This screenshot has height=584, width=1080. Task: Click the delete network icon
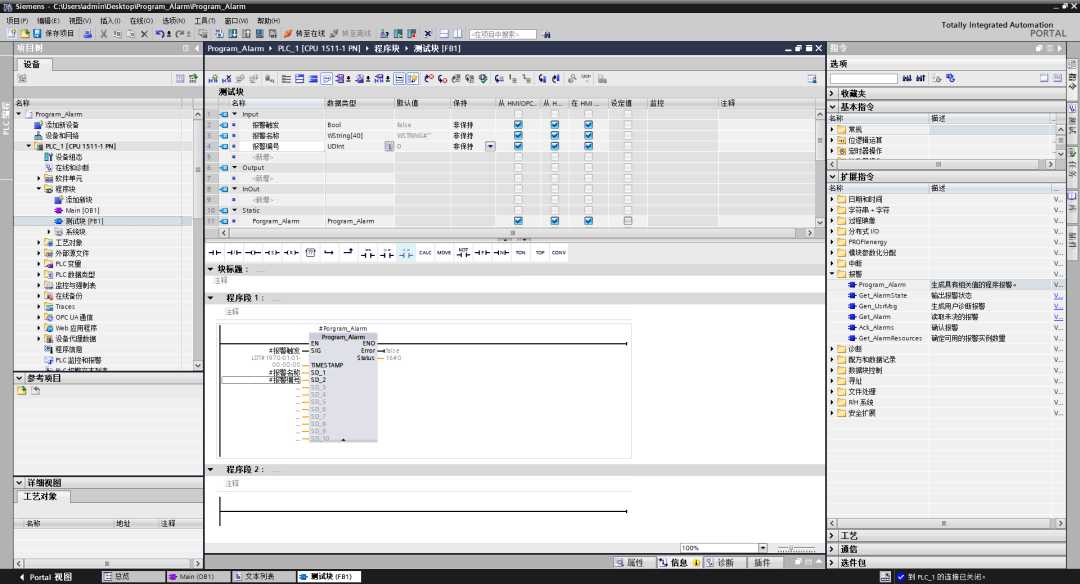(227, 79)
